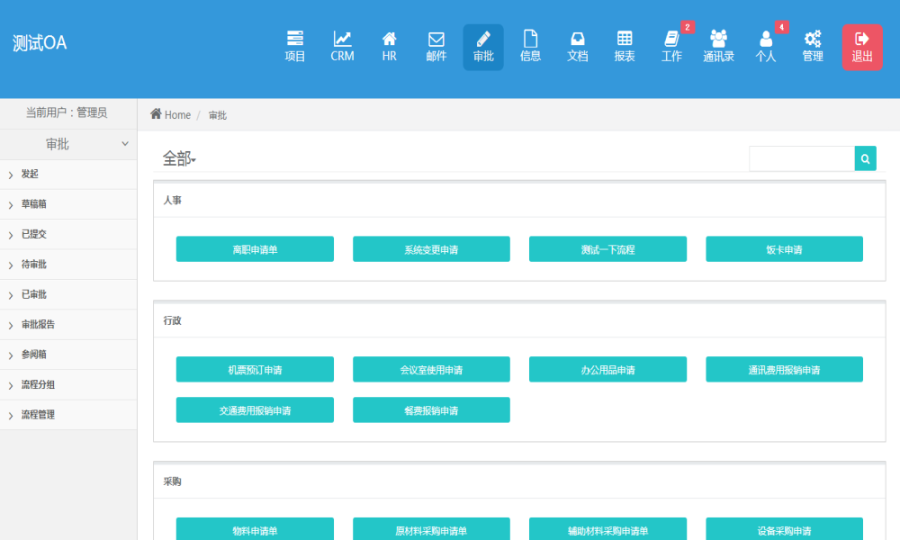Collapse the 审批 sidebar section header
Screen dimensions: 900x540
(68, 144)
